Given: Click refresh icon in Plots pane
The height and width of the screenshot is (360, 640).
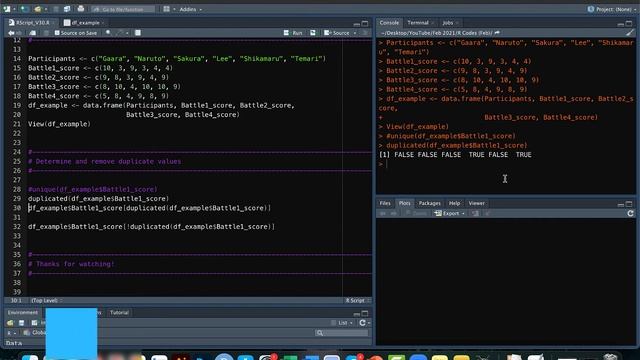Looking at the screenshot, I should click(630, 213).
